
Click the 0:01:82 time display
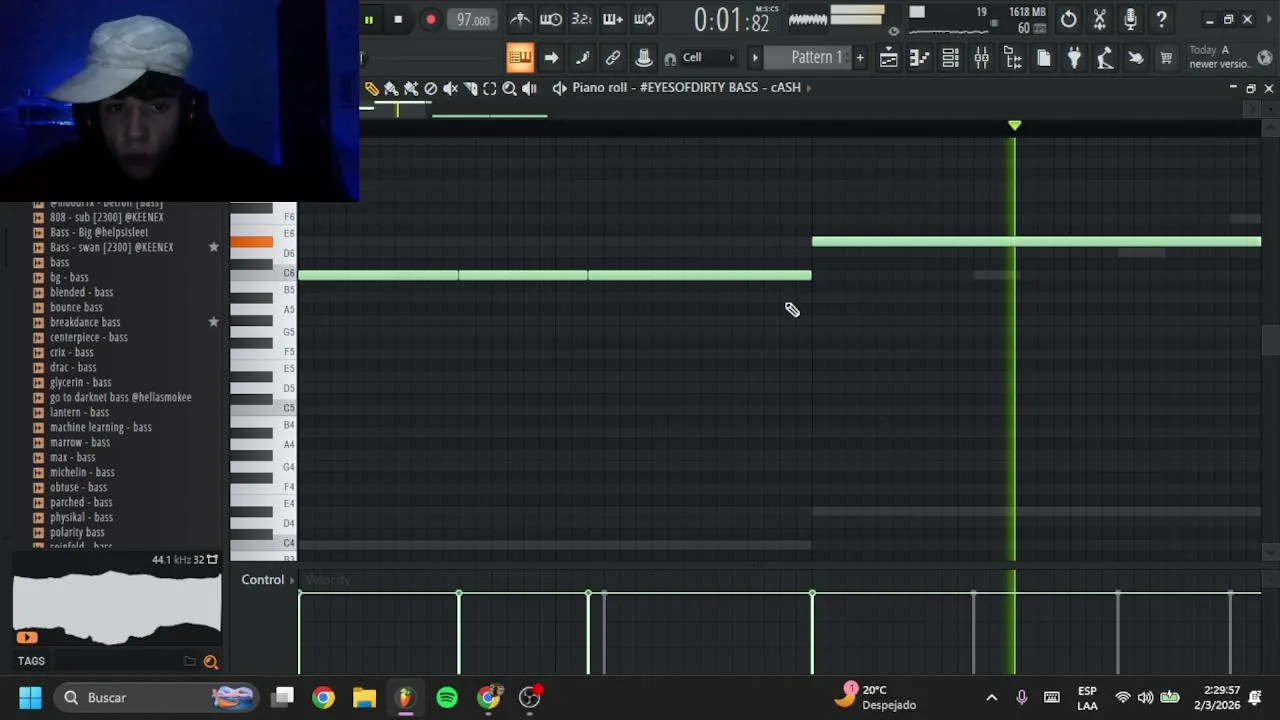732,20
